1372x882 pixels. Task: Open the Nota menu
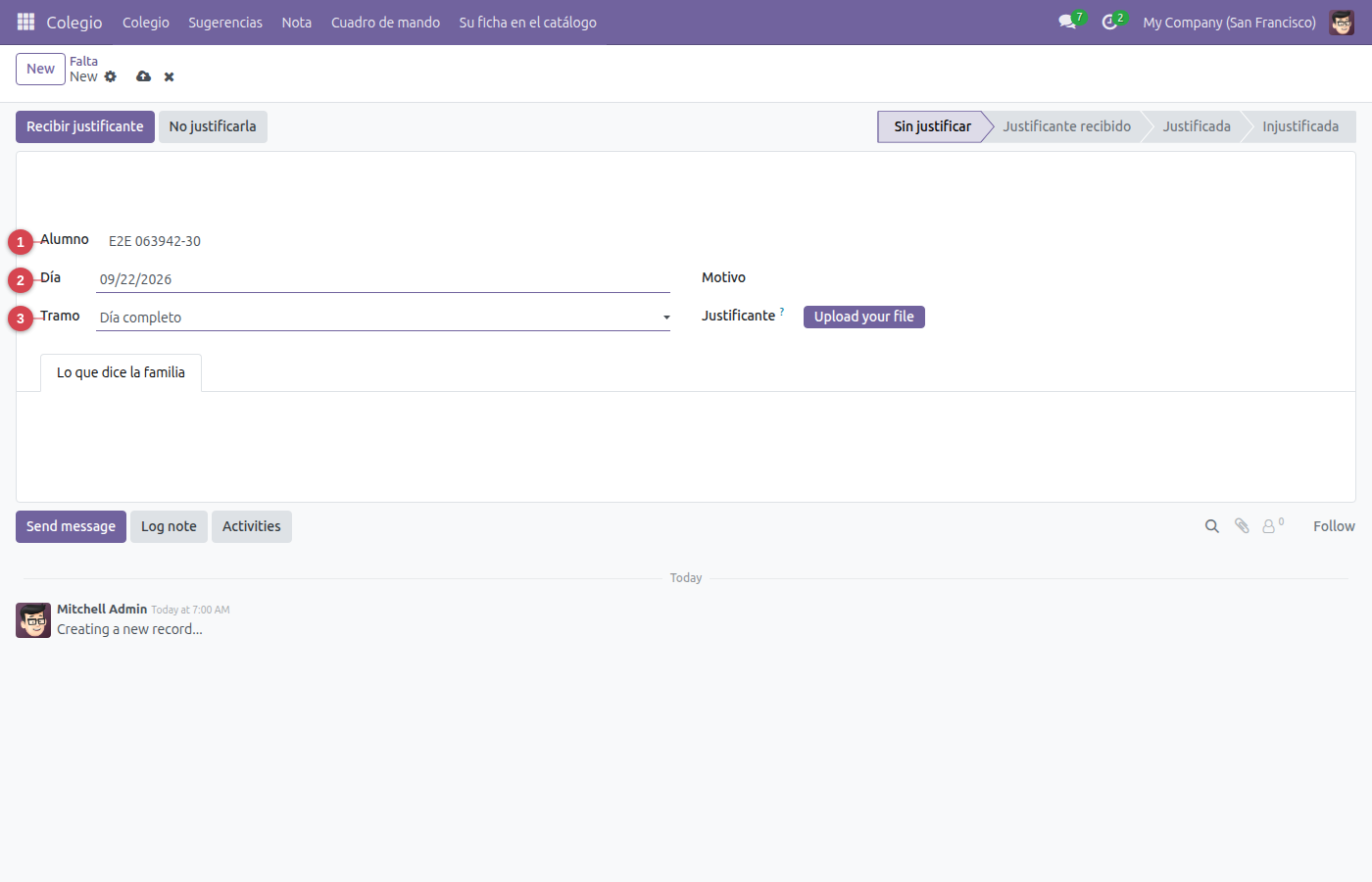(297, 22)
